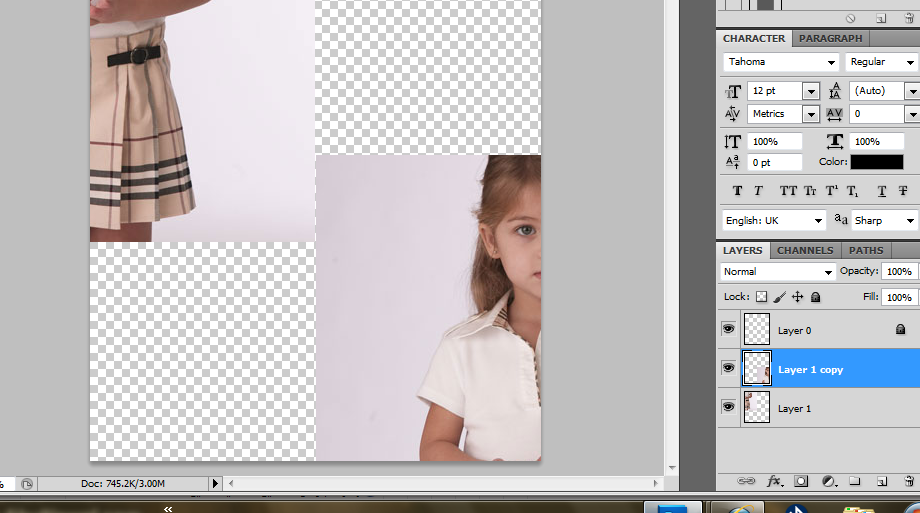The width and height of the screenshot is (920, 513).
Task: Create a new layer group folder
Action: click(854, 481)
